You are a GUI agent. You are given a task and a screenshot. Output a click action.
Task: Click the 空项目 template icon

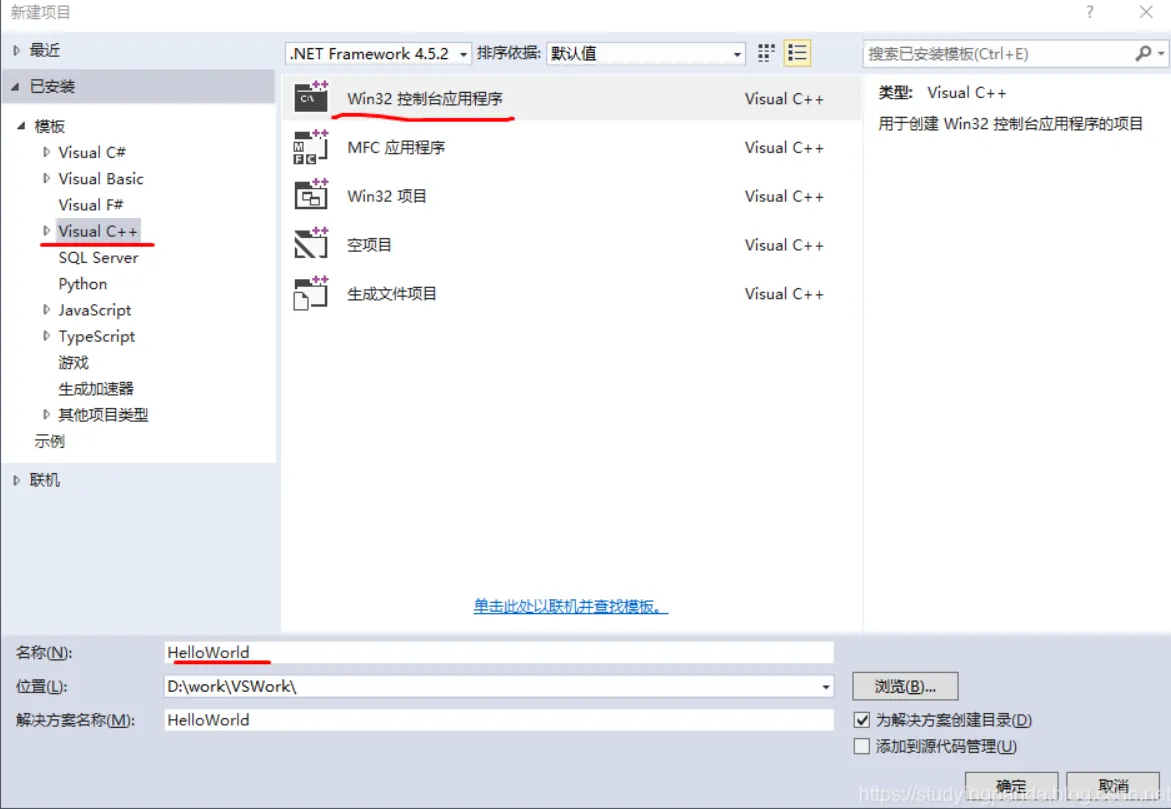click(311, 244)
